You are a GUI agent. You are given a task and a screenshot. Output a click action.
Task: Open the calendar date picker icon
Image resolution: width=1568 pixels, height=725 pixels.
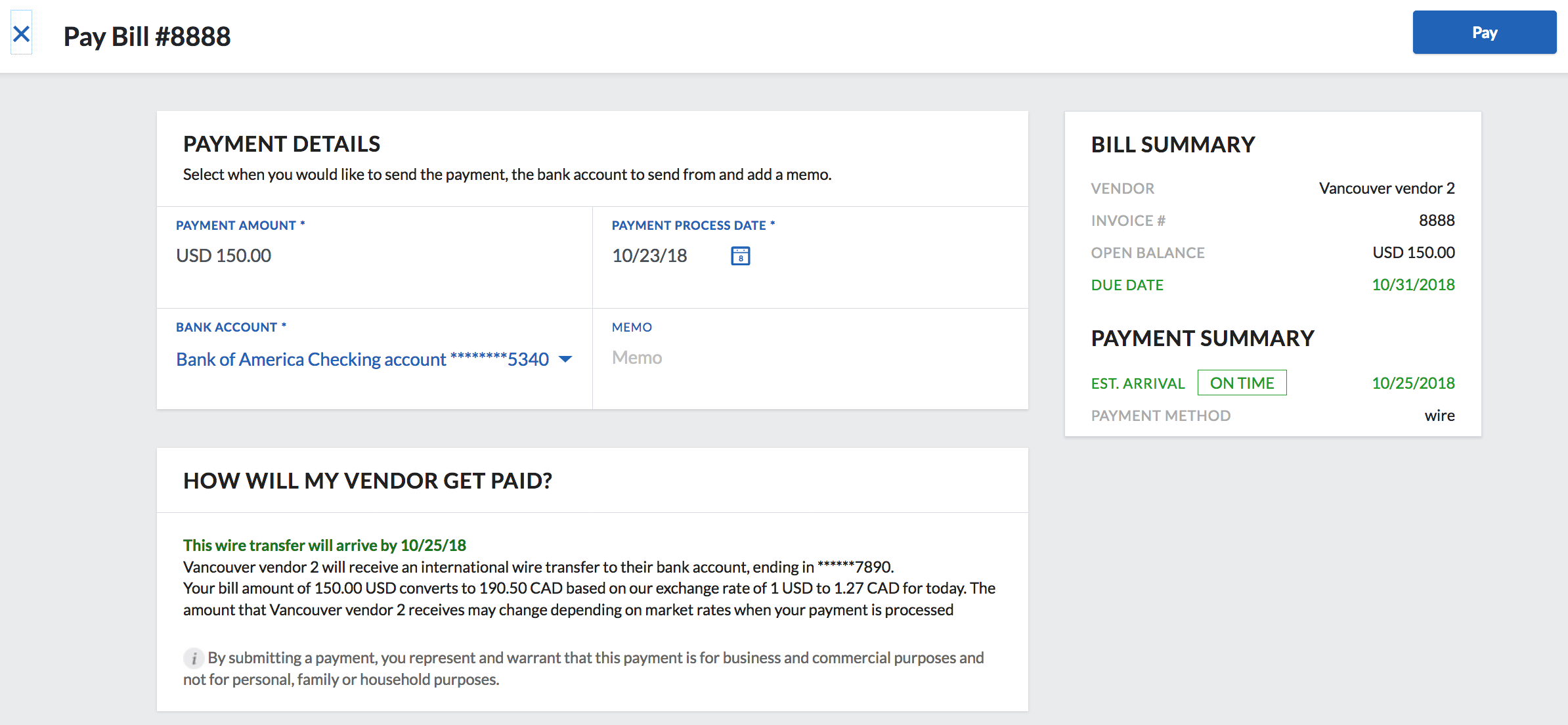pos(740,255)
